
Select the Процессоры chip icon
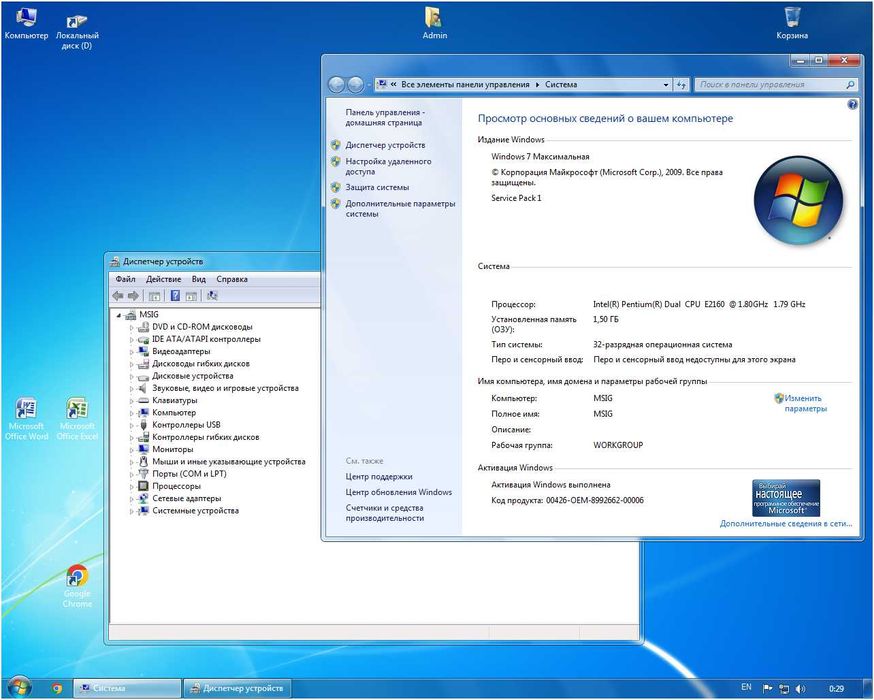point(144,487)
